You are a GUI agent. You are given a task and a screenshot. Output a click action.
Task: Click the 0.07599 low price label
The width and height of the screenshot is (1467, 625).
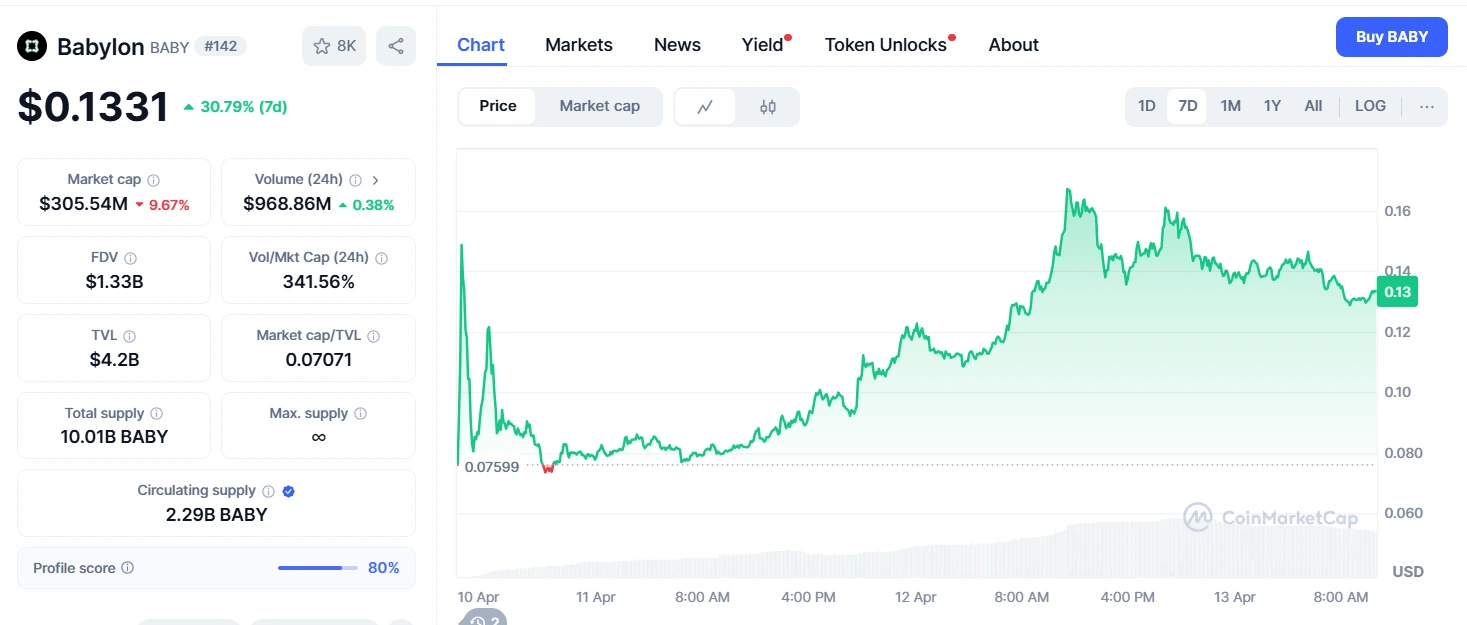492,466
